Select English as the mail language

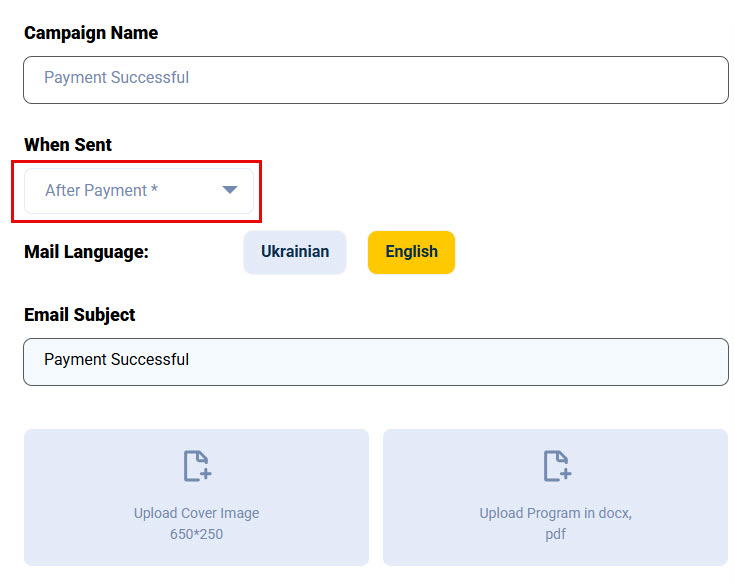pyautogui.click(x=411, y=252)
